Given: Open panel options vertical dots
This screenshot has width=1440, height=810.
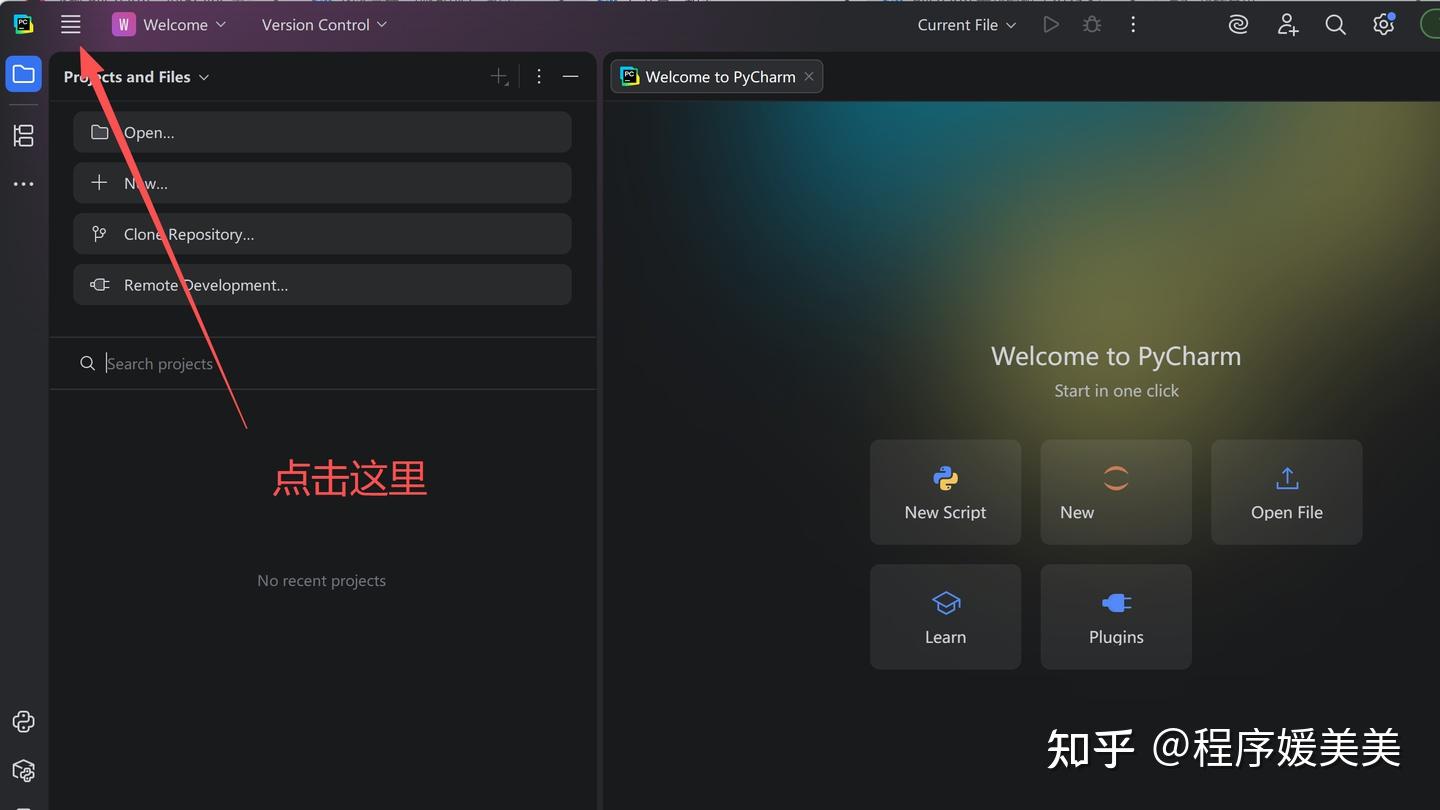Looking at the screenshot, I should click(x=539, y=77).
